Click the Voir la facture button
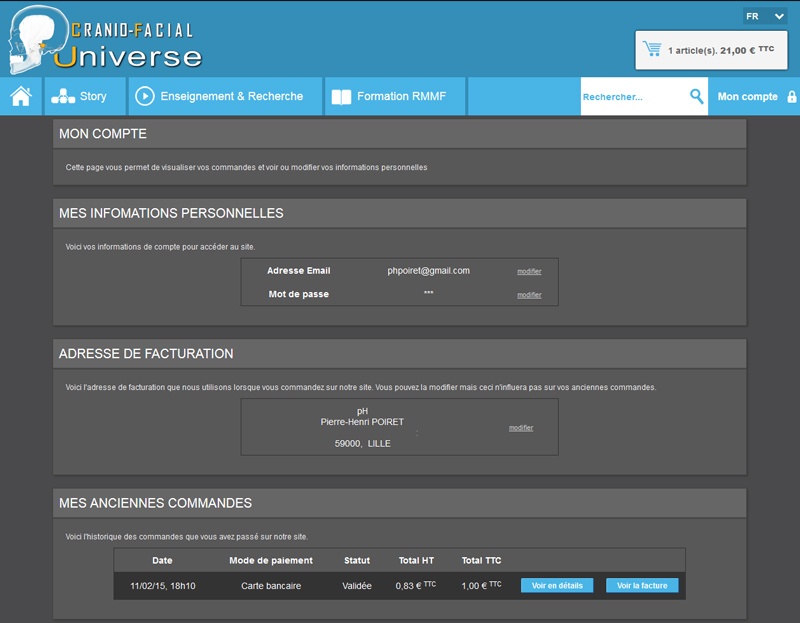Image resolution: width=800 pixels, height=623 pixels. 642,585
